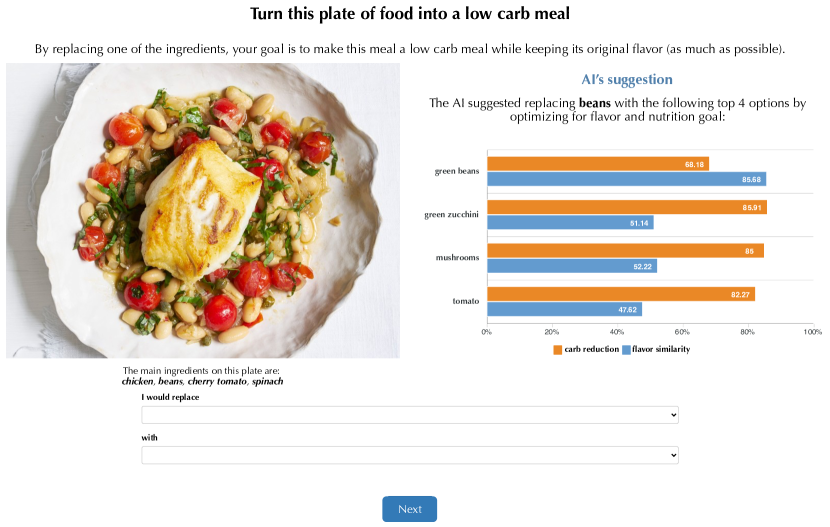Image resolution: width=830 pixels, height=527 pixels.
Task: Click the Next button
Action: point(410,509)
